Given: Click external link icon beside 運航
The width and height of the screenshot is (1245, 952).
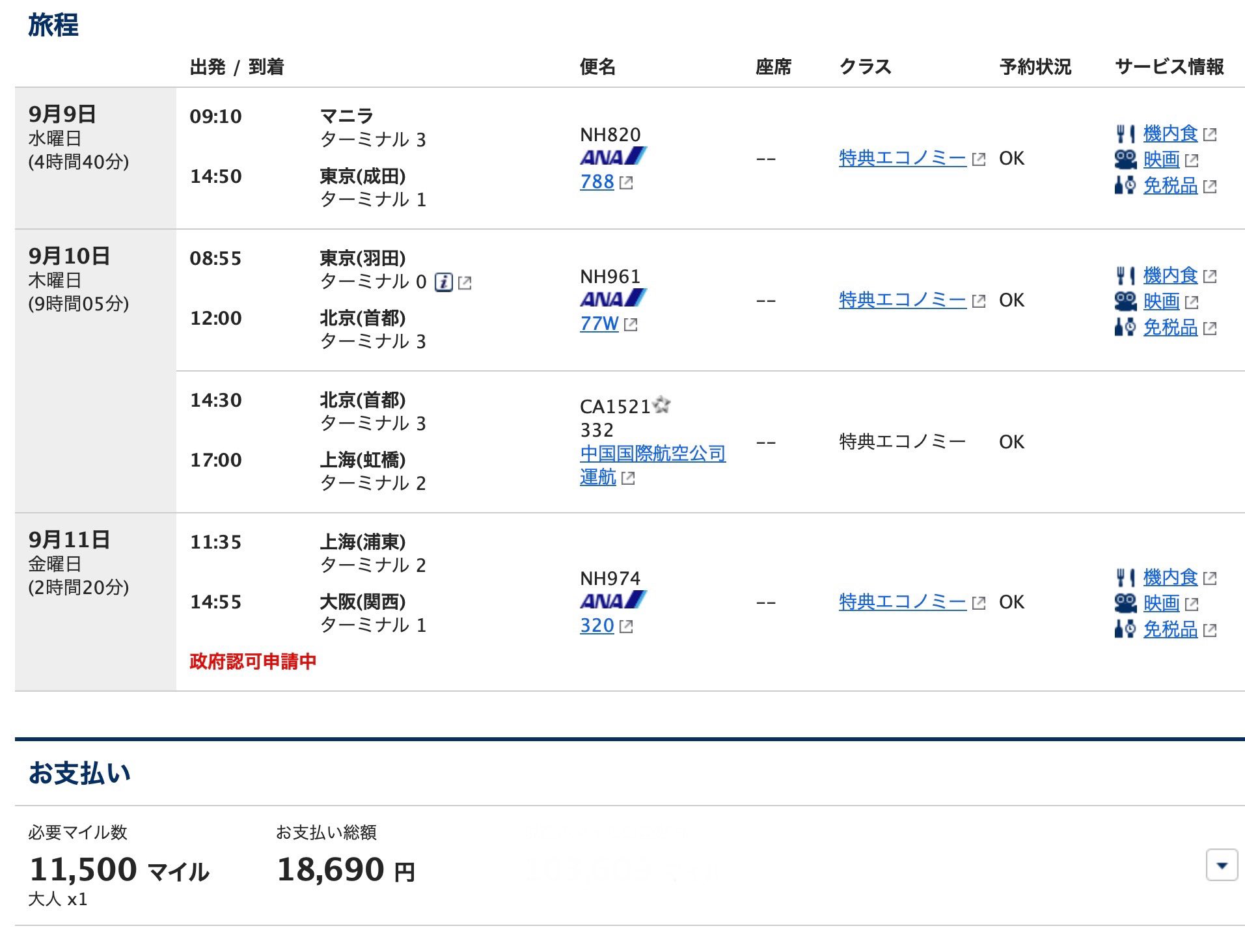Looking at the screenshot, I should coord(628,479).
